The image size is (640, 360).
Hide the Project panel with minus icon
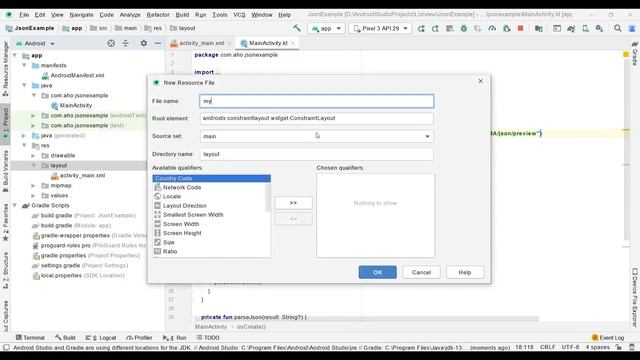pyautogui.click(x=158, y=43)
